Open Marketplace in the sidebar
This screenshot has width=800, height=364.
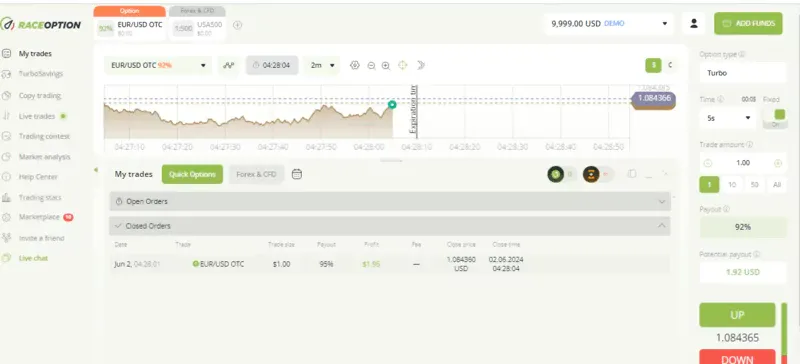coord(39,217)
